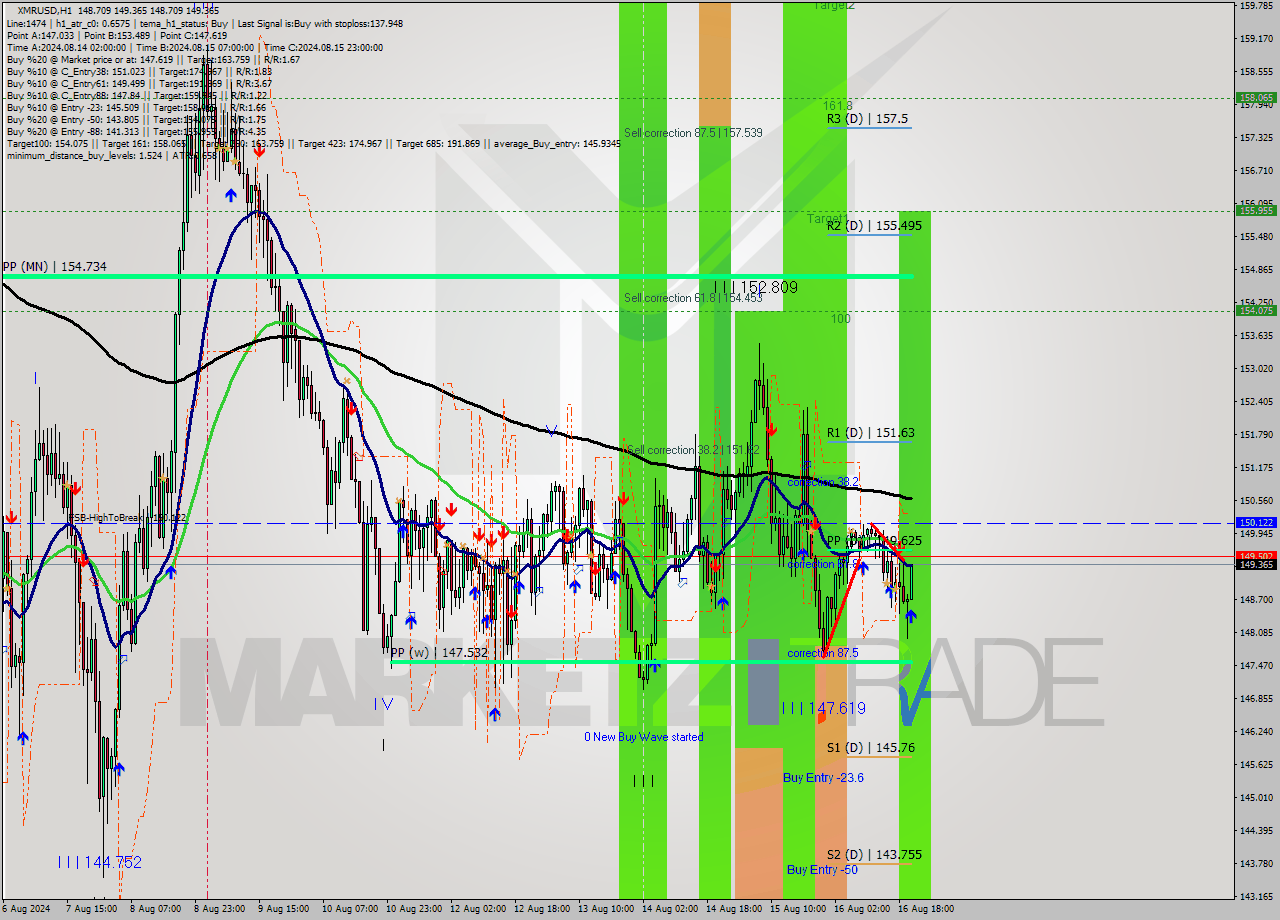Click the 149.365 current price tag on axis
This screenshot has width=1280, height=920.
(x=1256, y=565)
